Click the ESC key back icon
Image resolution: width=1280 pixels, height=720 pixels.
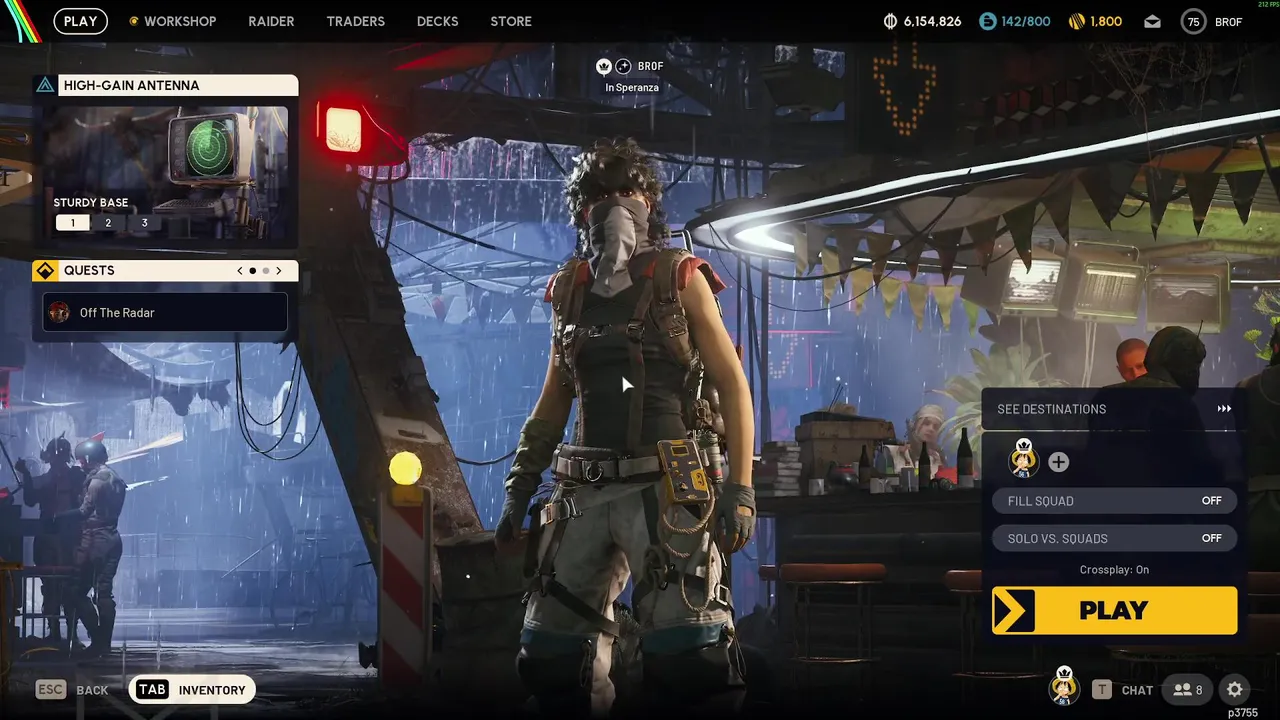point(50,689)
